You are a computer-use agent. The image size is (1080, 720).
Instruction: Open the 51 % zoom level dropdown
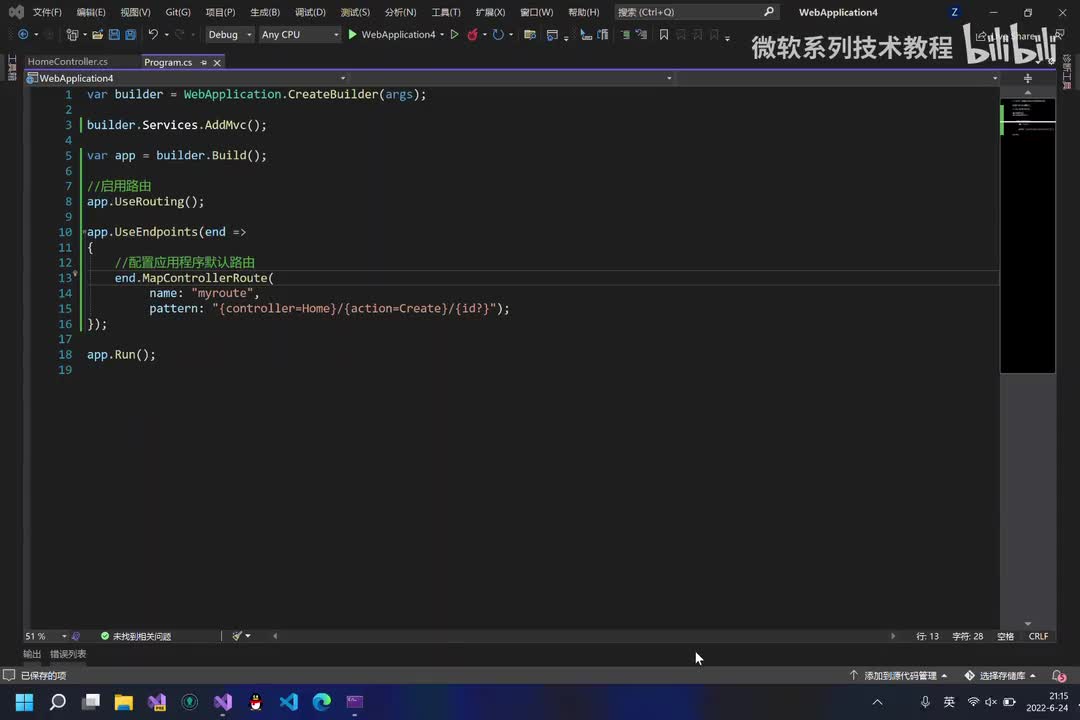(45, 636)
